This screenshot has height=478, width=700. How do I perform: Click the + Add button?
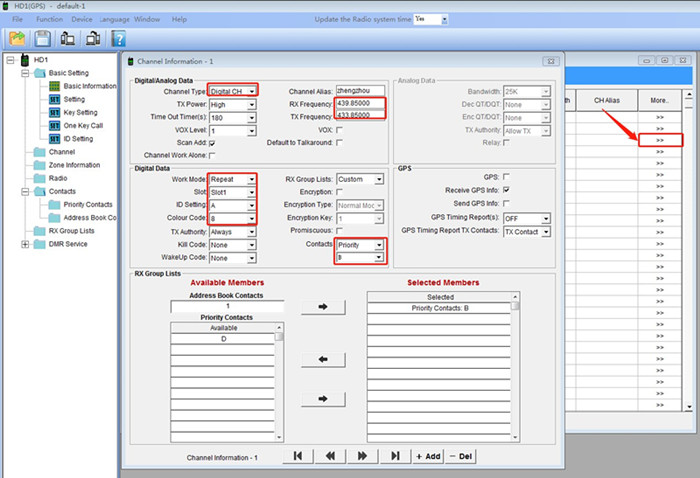(427, 456)
